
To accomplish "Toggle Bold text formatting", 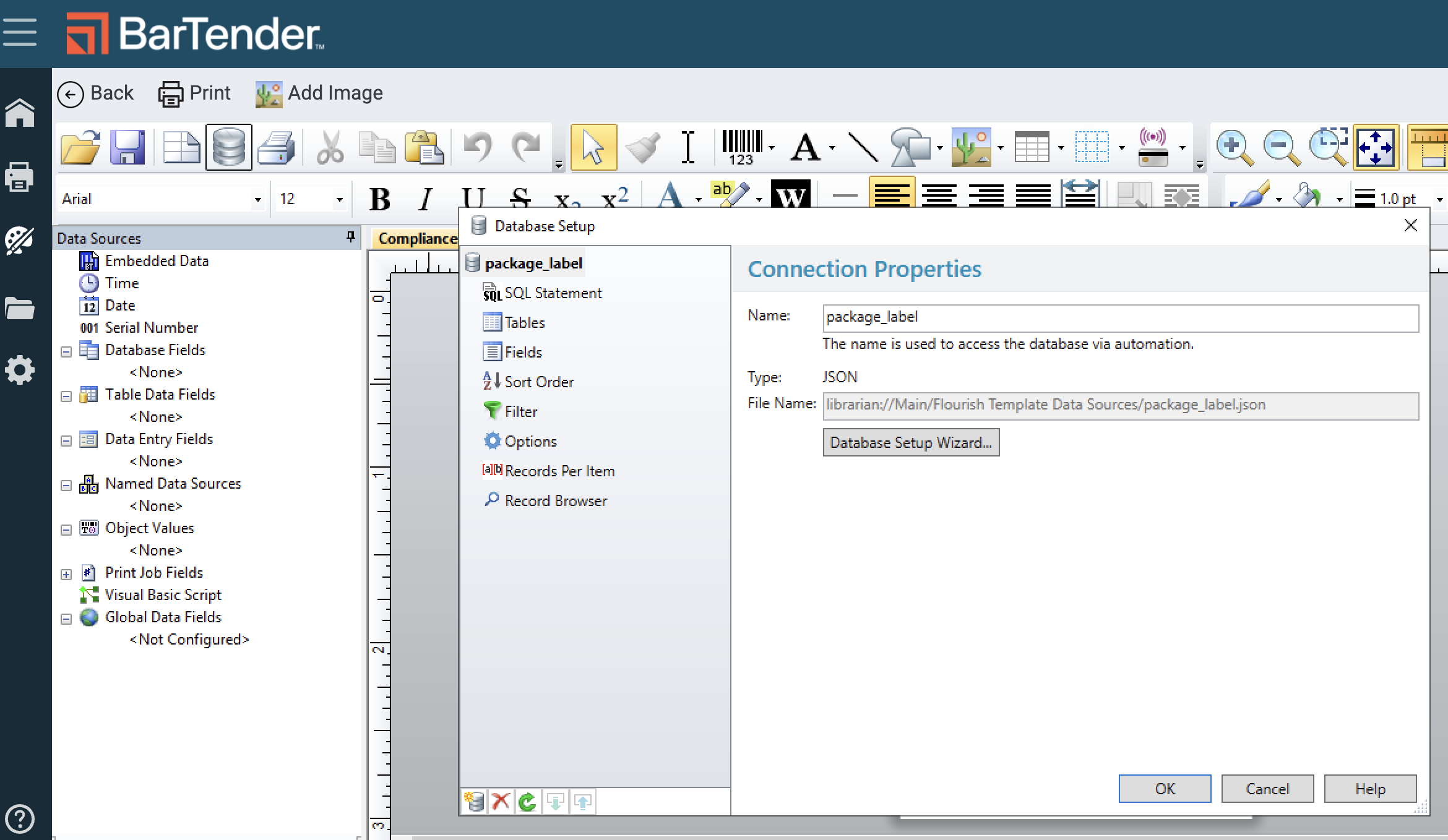I will coord(379,199).
